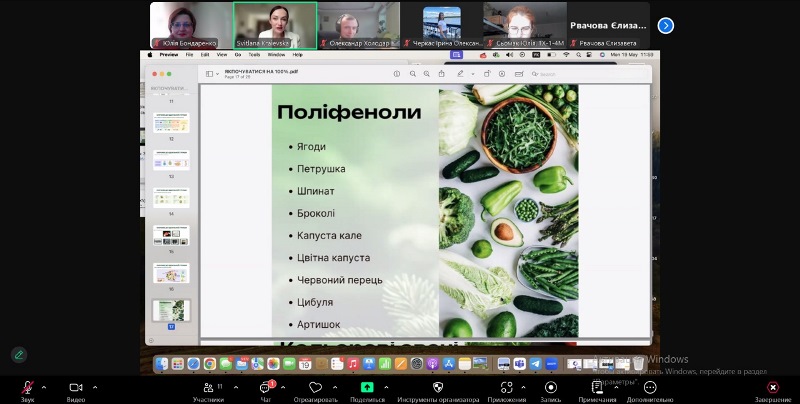Open Safari from the macOS dock
Viewport: 800px width, 404px height.
pos(193,364)
